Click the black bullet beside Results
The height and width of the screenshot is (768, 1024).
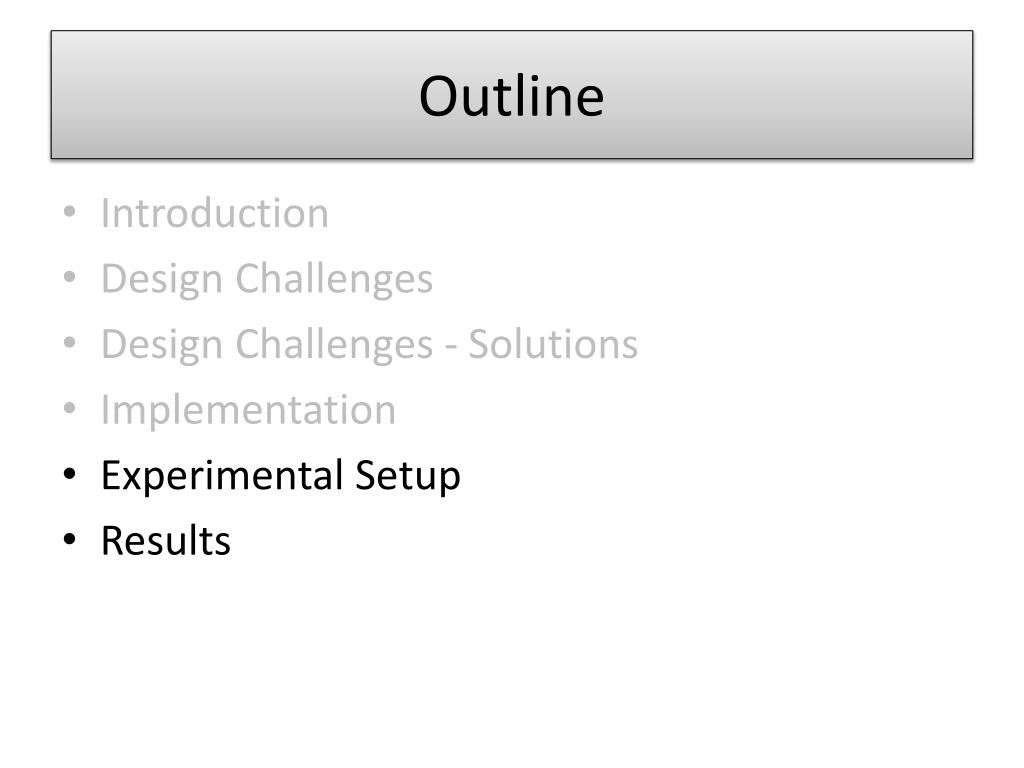pos(70,539)
